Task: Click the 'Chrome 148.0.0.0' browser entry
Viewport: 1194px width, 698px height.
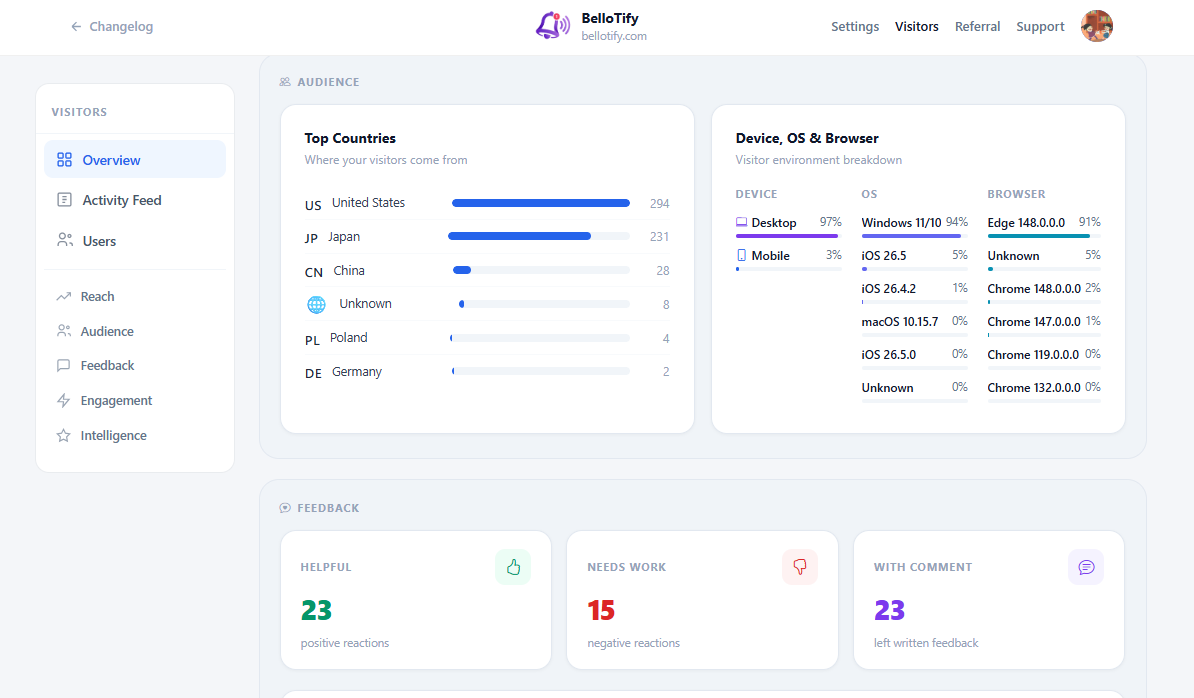Action: tap(1034, 288)
